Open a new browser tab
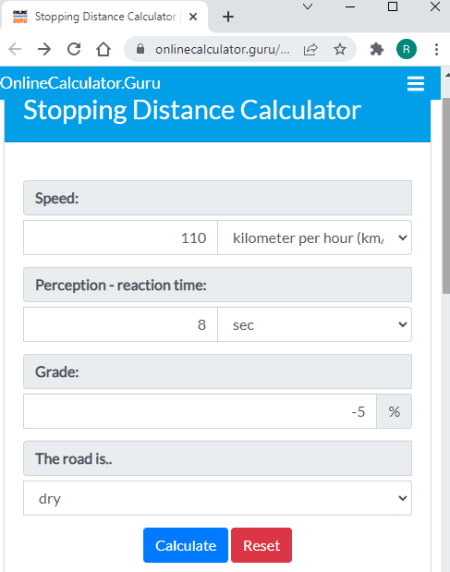450x572 pixels. (x=228, y=17)
